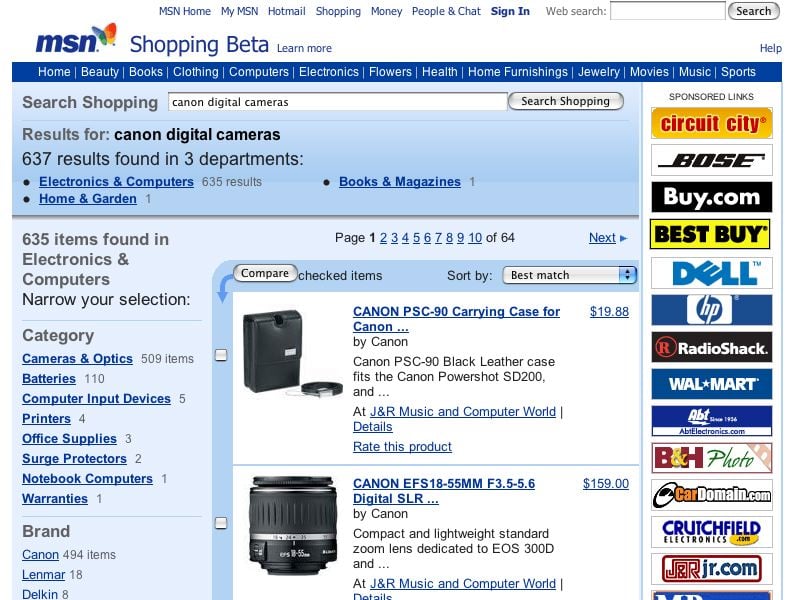
Task: Open the Crutchfield Electronics sponsored logo
Action: coord(712,532)
